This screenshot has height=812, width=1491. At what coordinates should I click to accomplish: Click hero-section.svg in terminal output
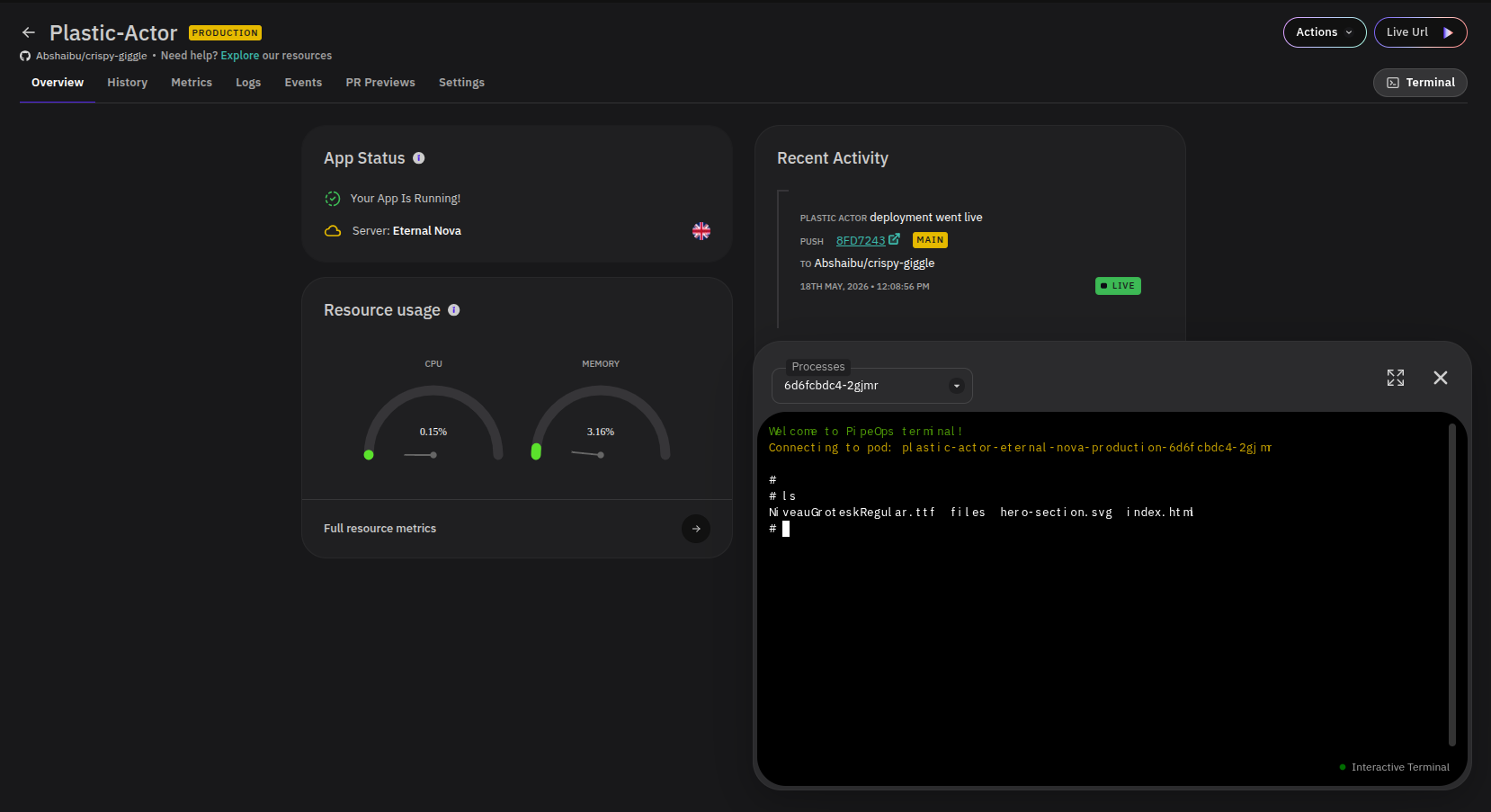tap(1056, 513)
